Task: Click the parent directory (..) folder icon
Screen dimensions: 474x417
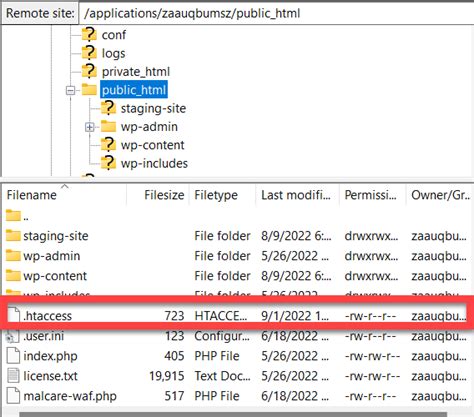Action: point(13,216)
